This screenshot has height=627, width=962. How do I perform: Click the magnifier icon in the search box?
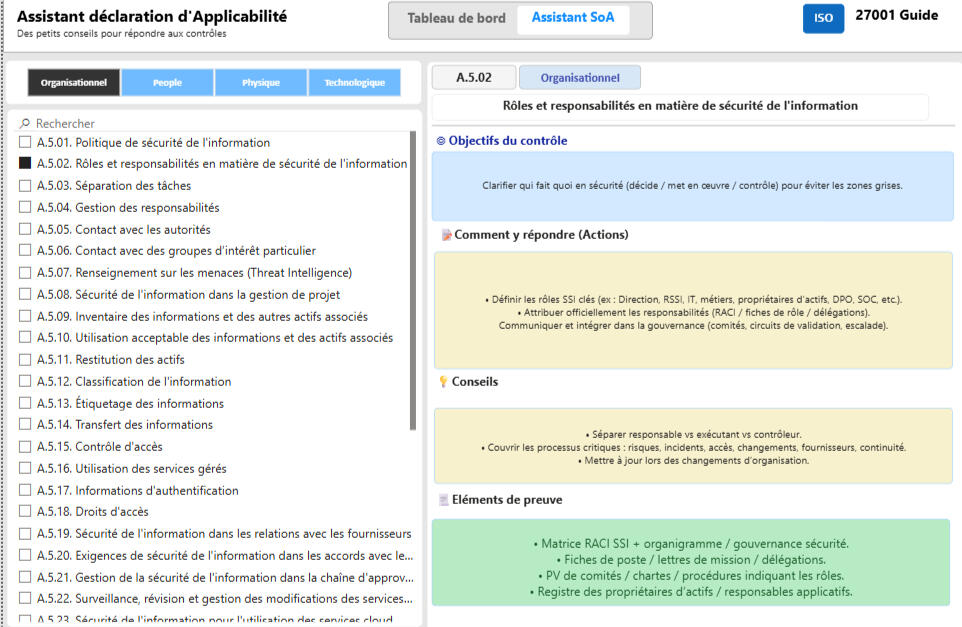point(25,123)
